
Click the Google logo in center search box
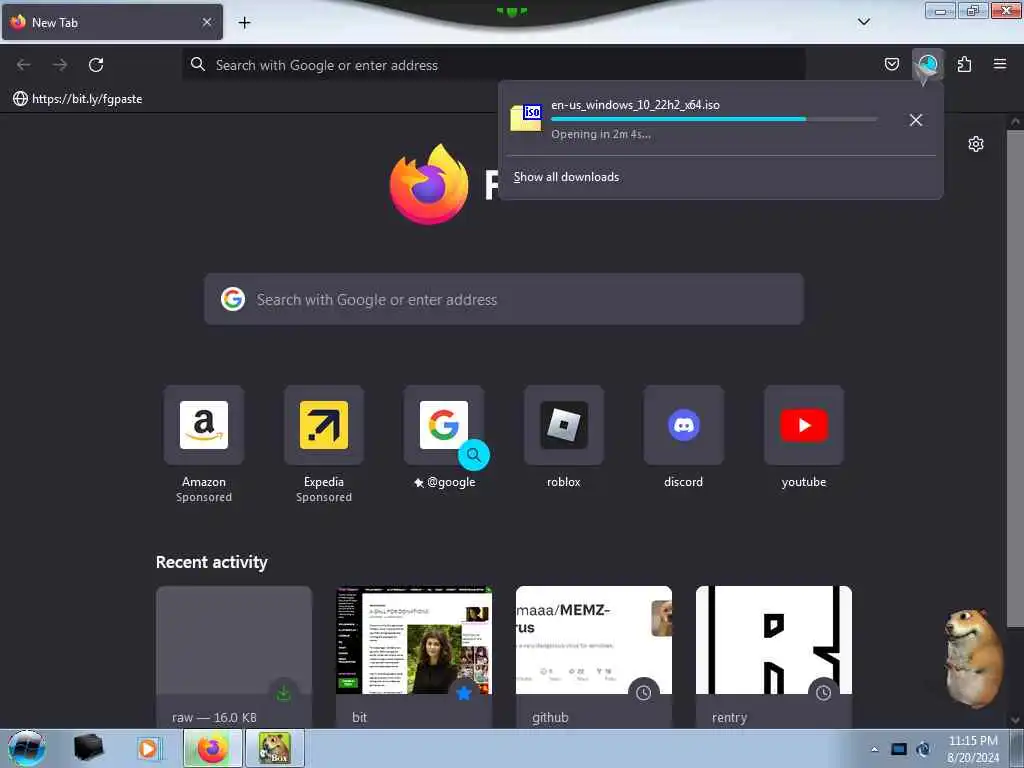pos(232,299)
